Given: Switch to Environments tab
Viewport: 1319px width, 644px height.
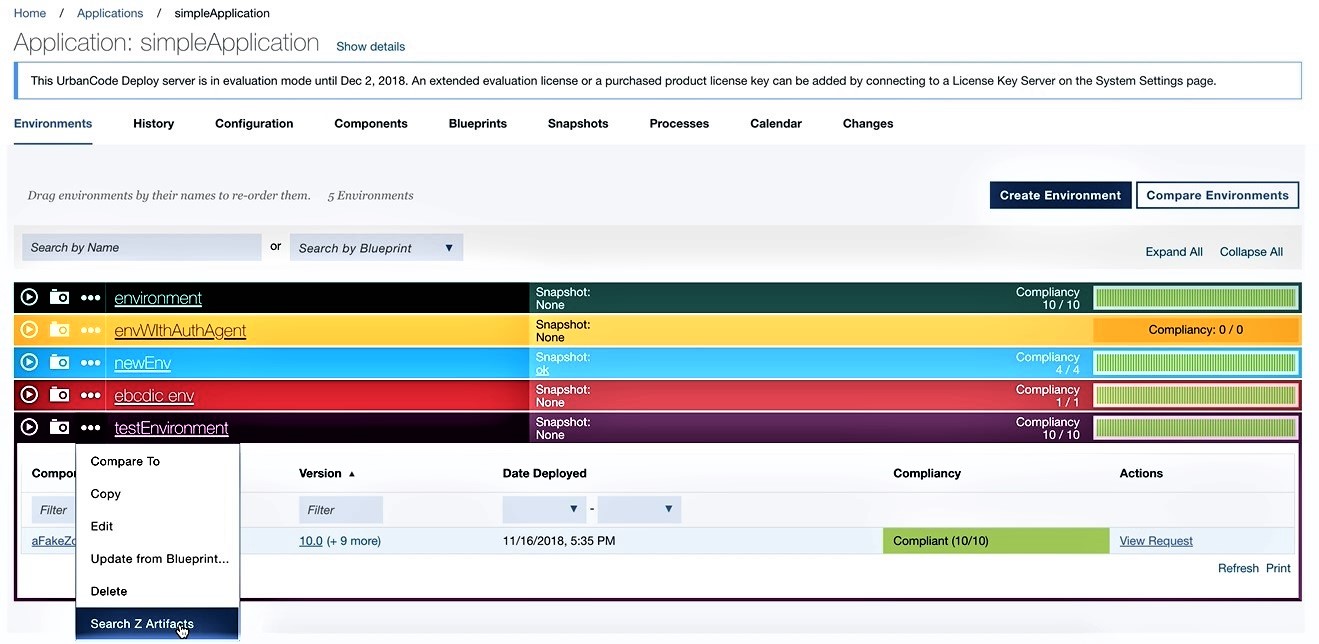Looking at the screenshot, I should (x=53, y=124).
